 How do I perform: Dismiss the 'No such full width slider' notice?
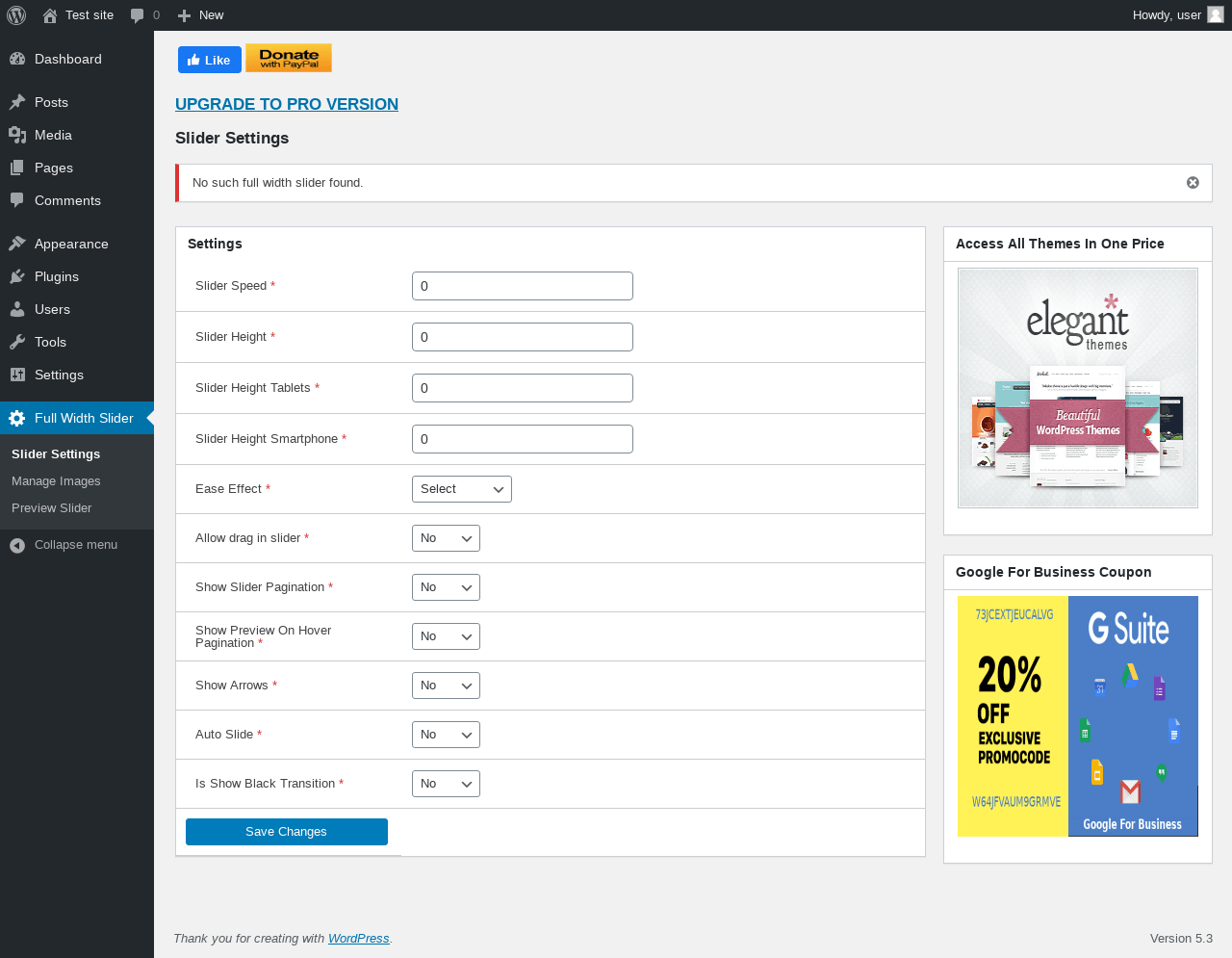click(1193, 183)
